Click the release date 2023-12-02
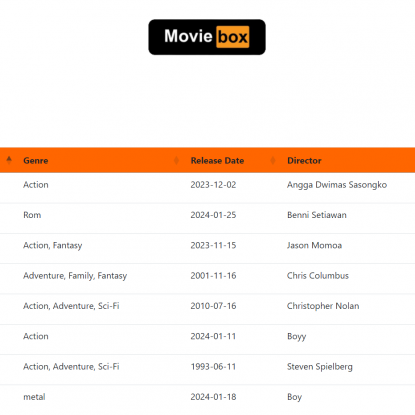The width and height of the screenshot is (415, 415). pos(213,185)
